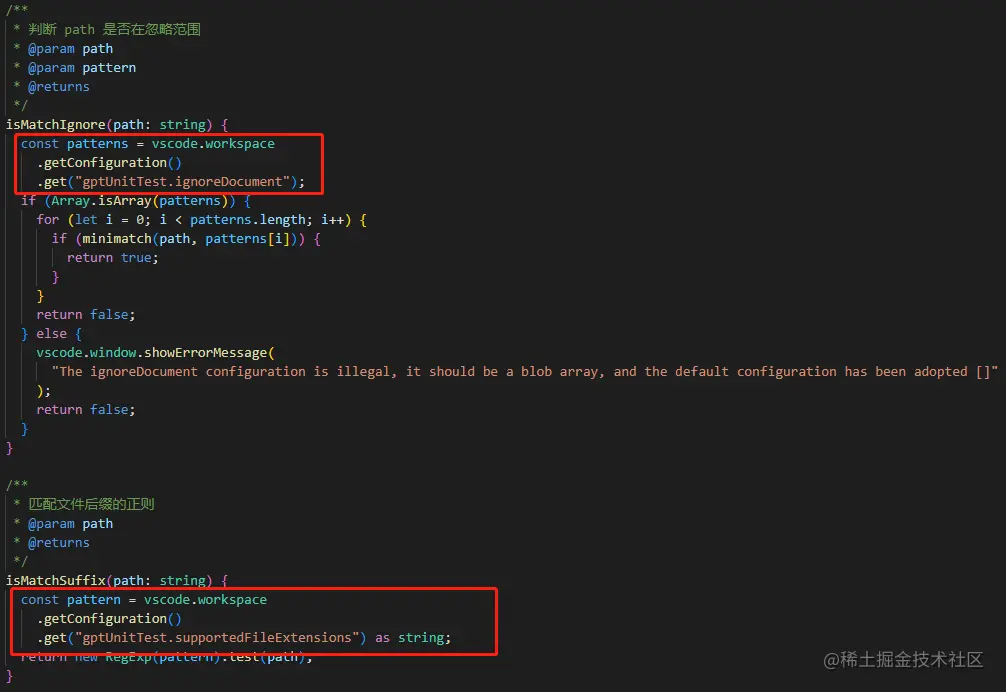Click 'vscode.workspace' on the const patterns line

[x=213, y=144]
